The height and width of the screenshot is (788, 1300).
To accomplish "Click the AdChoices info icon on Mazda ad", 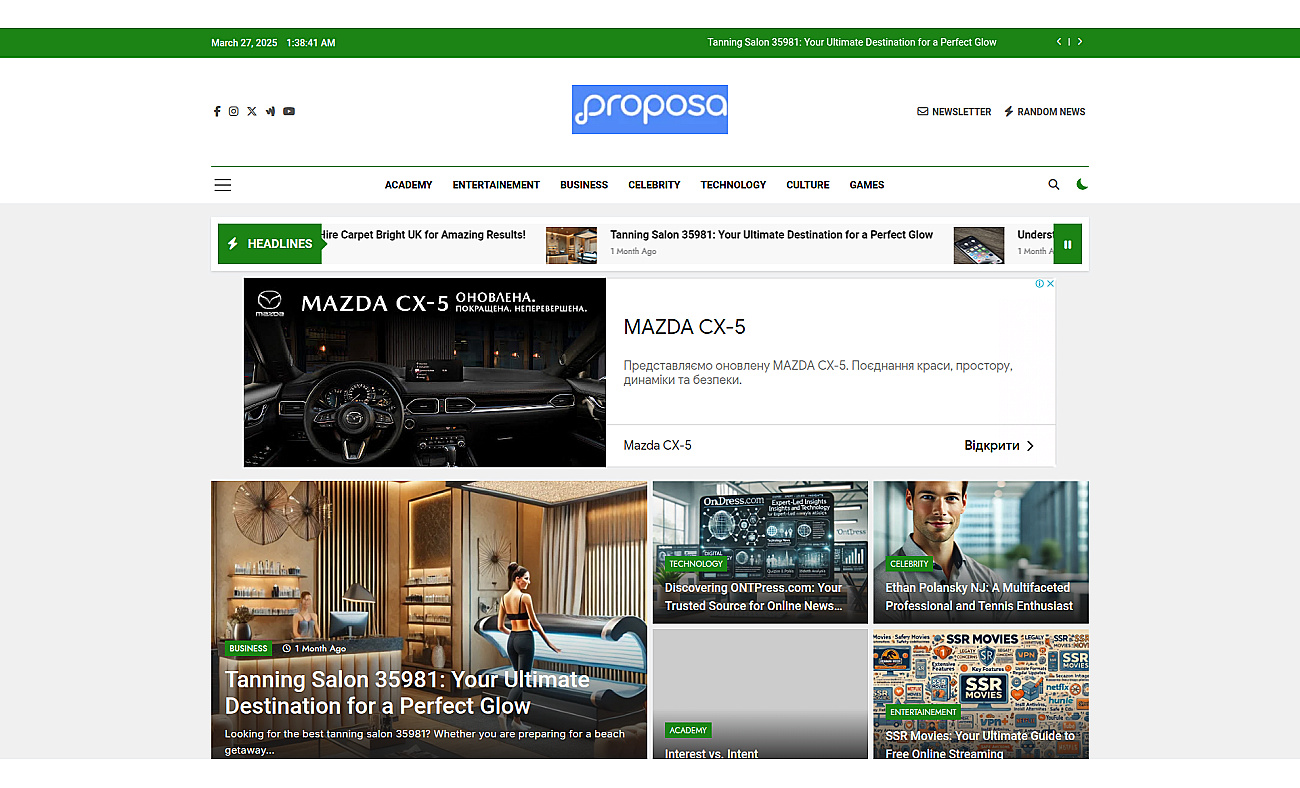I will click(x=1039, y=284).
